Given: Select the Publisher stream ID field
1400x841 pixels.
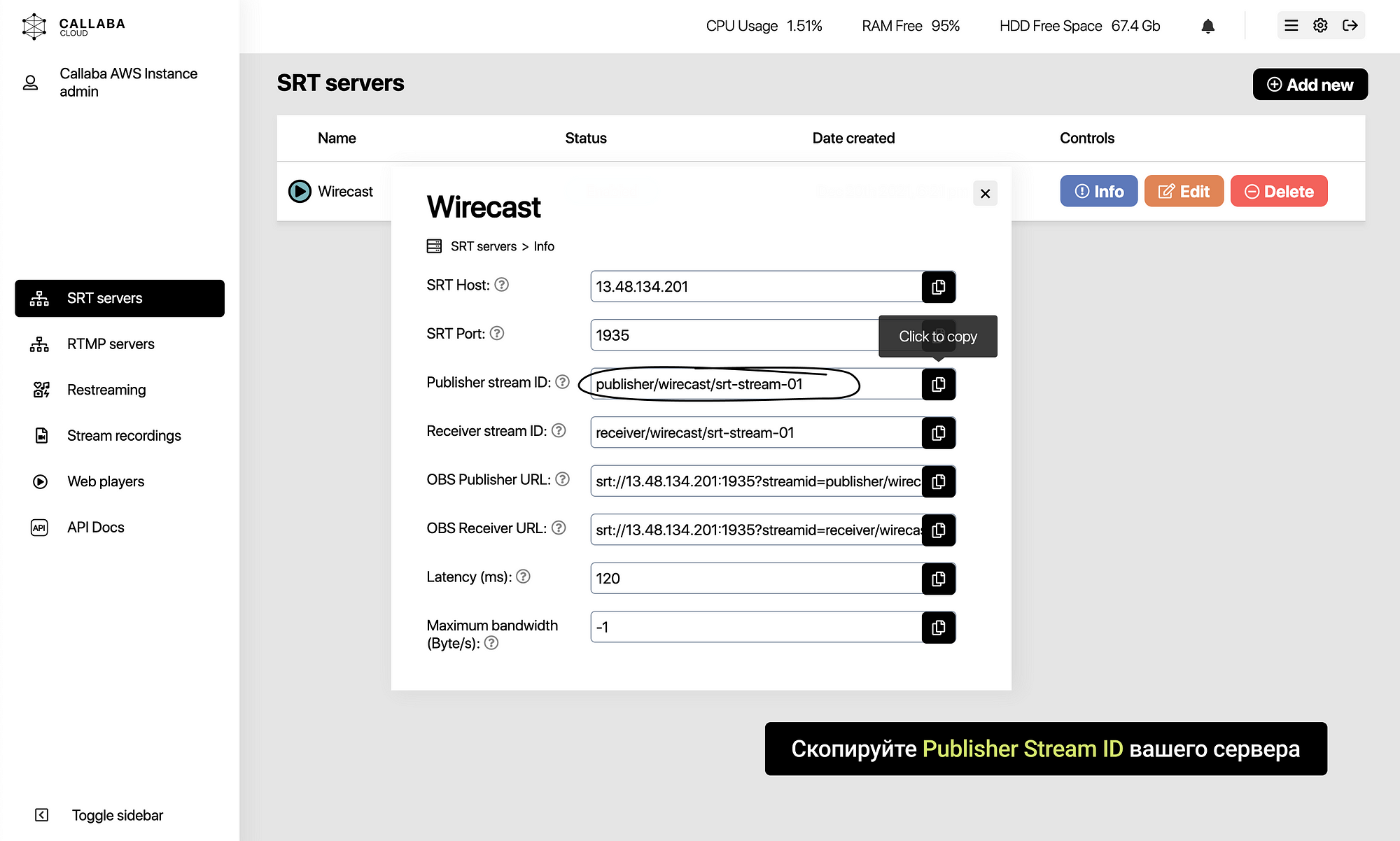Looking at the screenshot, I should (756, 384).
